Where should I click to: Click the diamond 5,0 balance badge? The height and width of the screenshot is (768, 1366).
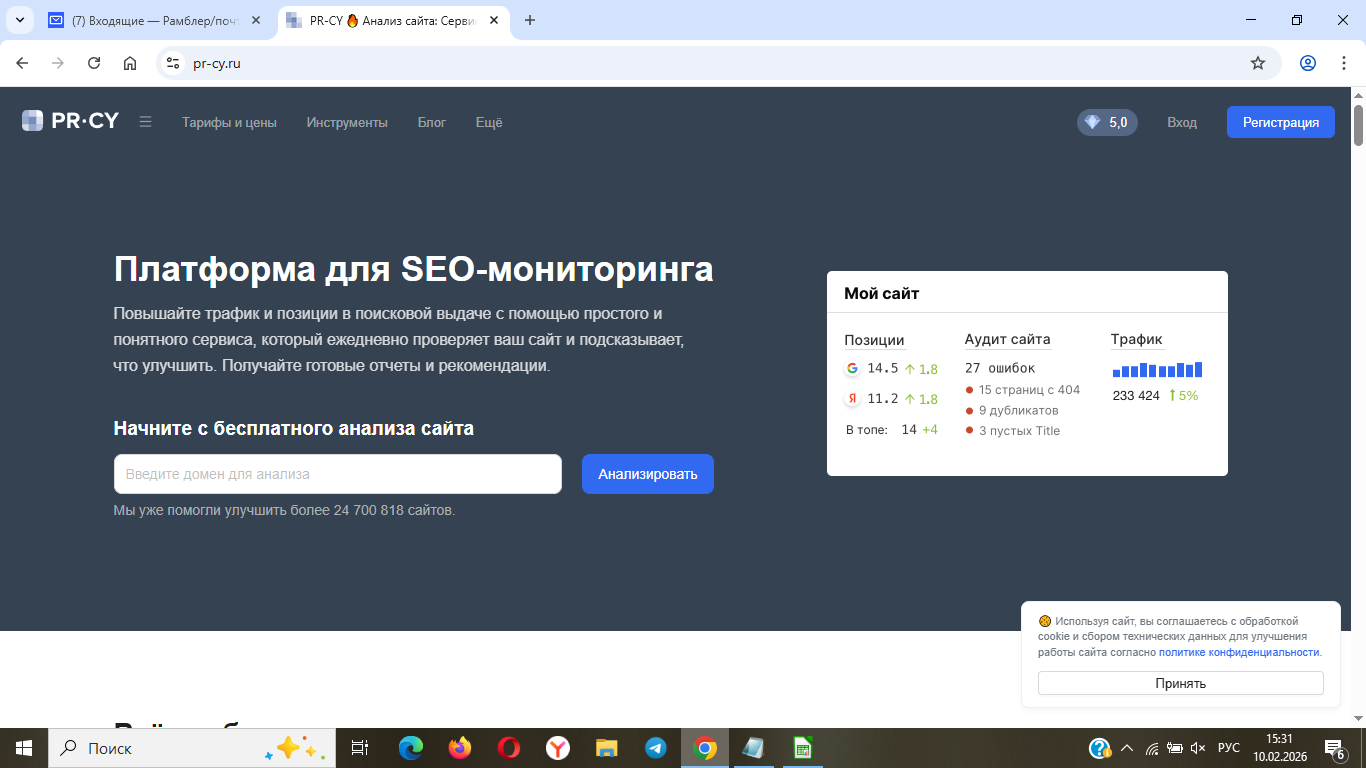1107,122
